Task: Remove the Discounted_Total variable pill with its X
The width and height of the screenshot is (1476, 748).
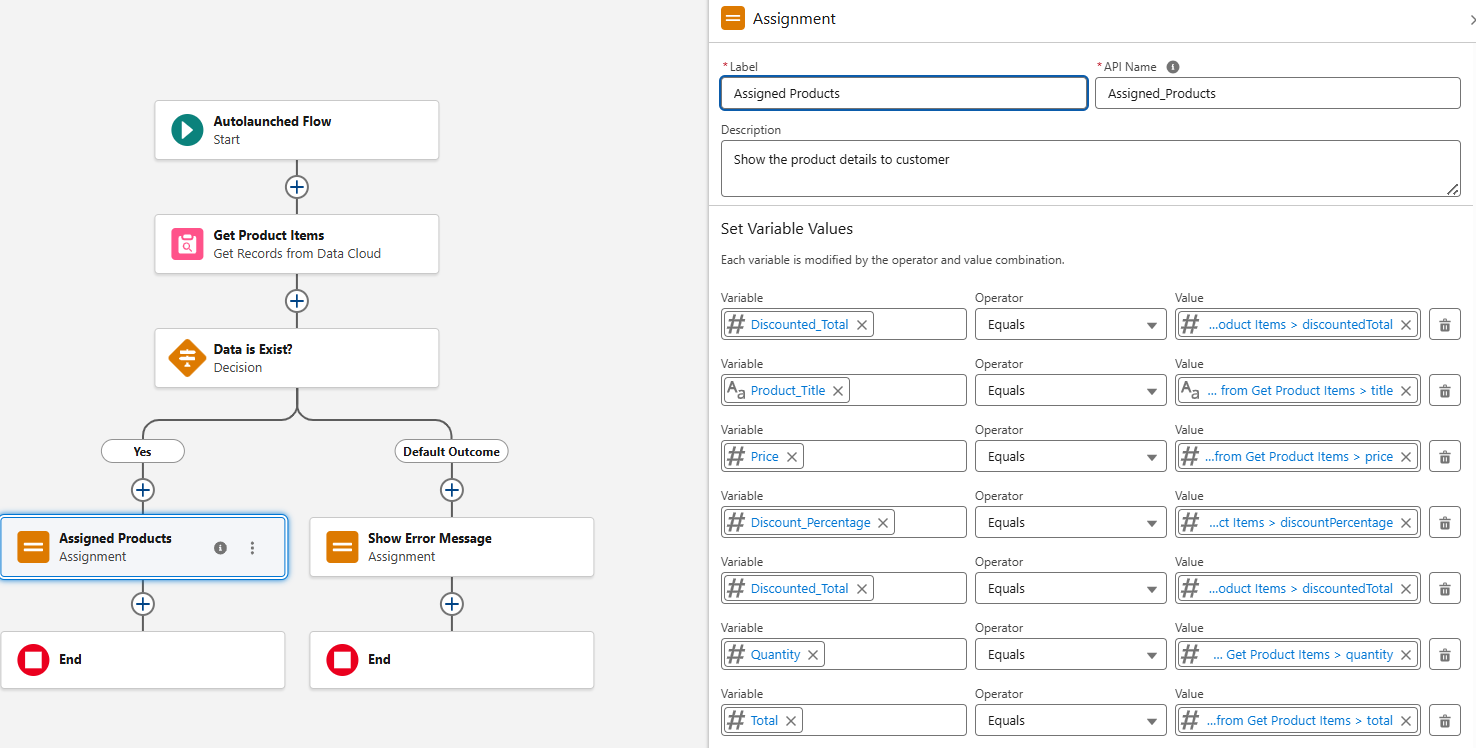Action: coord(862,324)
